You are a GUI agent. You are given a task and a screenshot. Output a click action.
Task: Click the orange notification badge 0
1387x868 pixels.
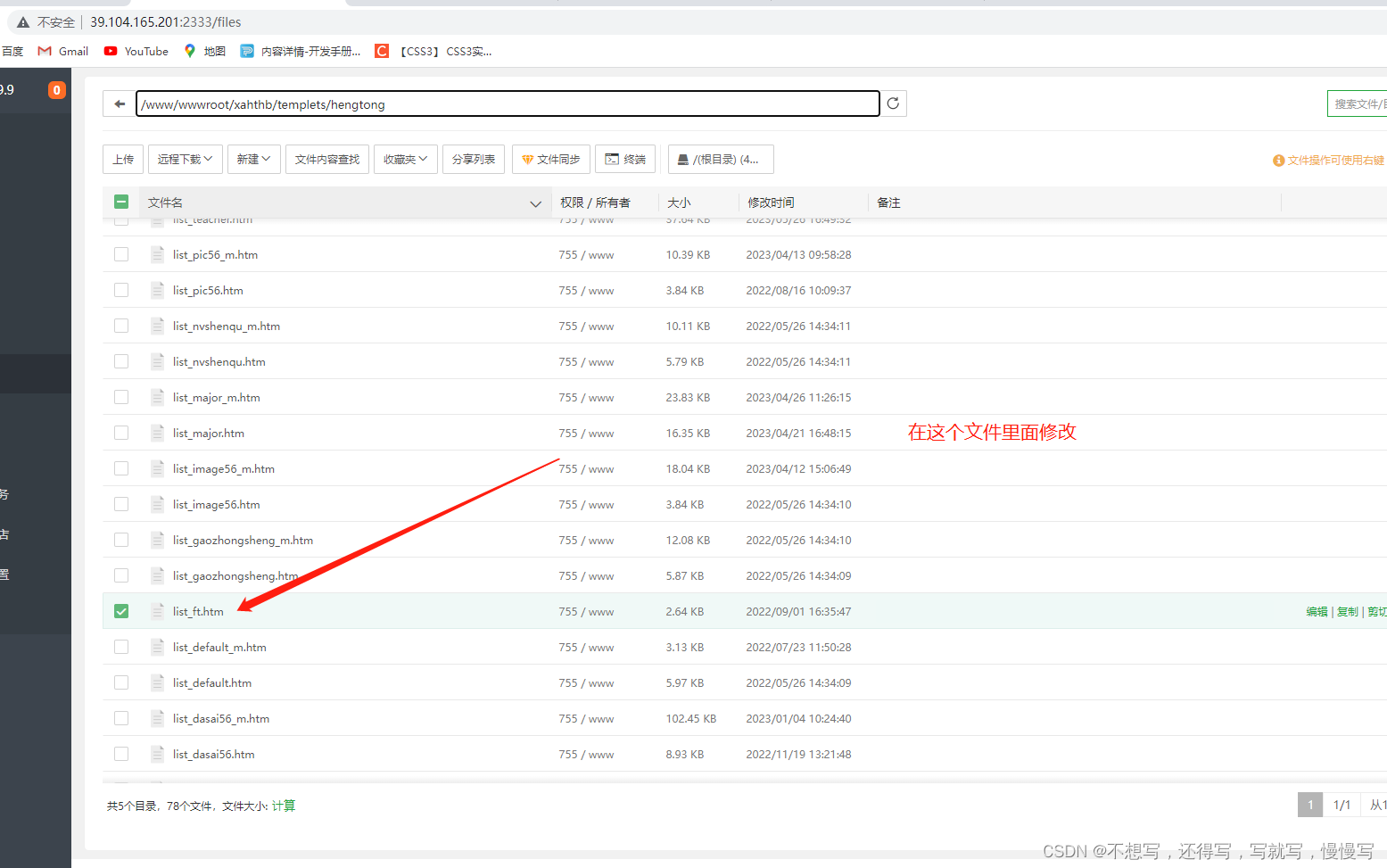pos(56,90)
